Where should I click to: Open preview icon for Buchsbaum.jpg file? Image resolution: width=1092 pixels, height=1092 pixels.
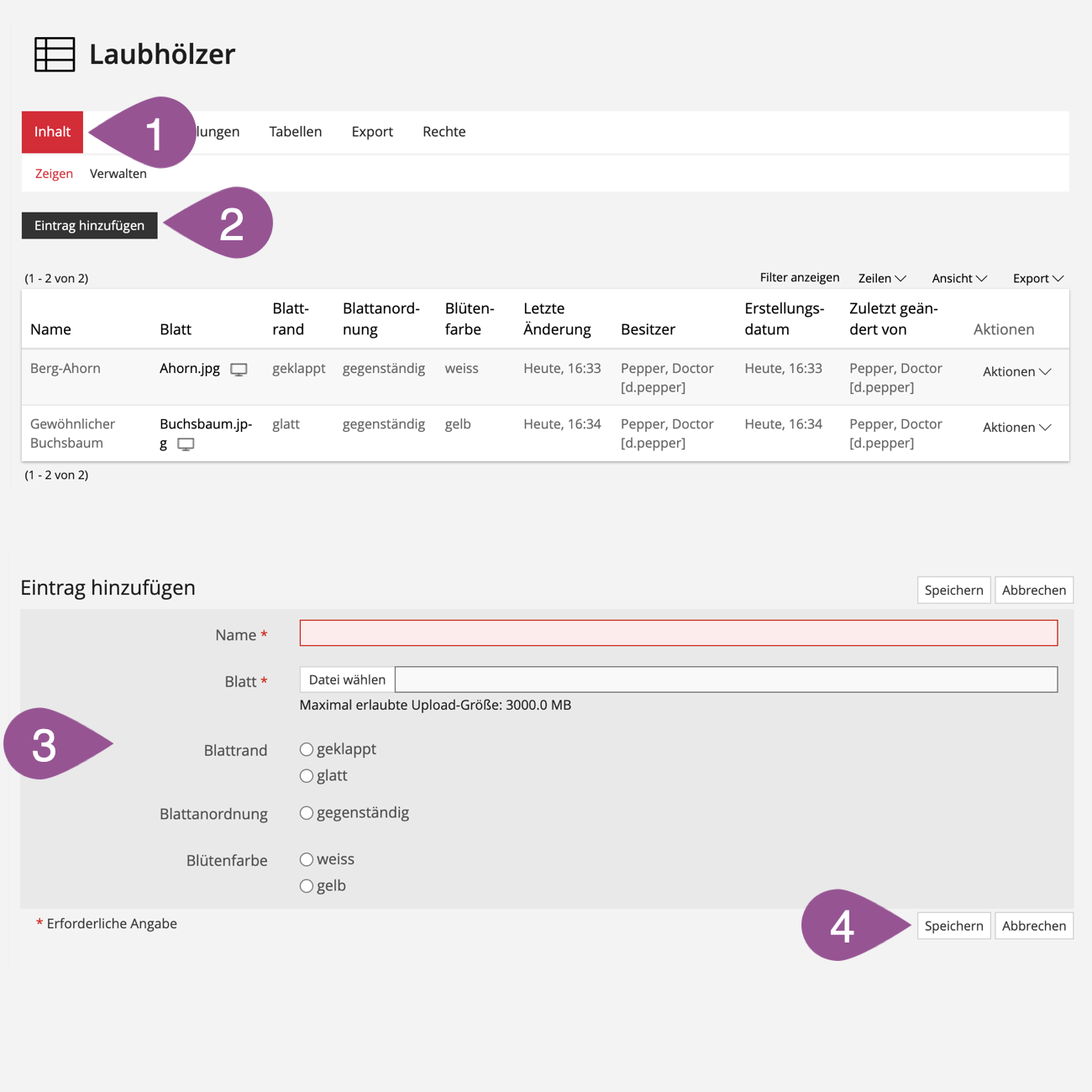[x=186, y=444]
